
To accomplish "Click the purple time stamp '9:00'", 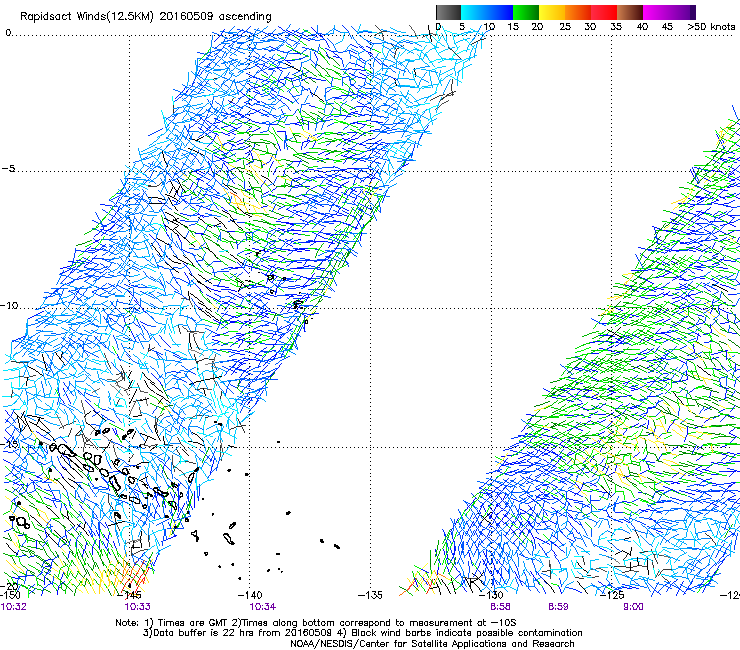I will click(x=633, y=607).
